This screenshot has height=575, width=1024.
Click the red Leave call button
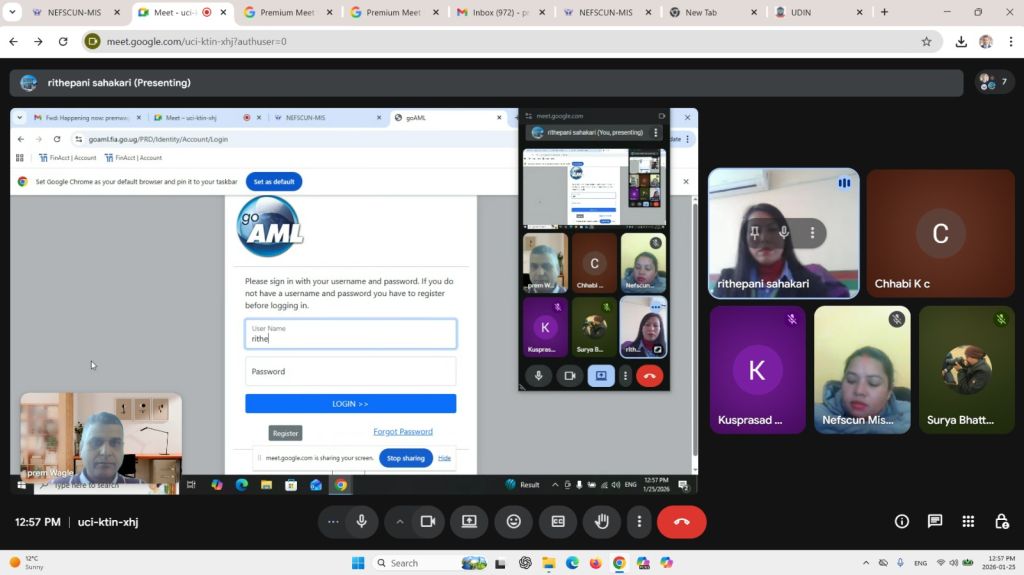pyautogui.click(x=681, y=522)
